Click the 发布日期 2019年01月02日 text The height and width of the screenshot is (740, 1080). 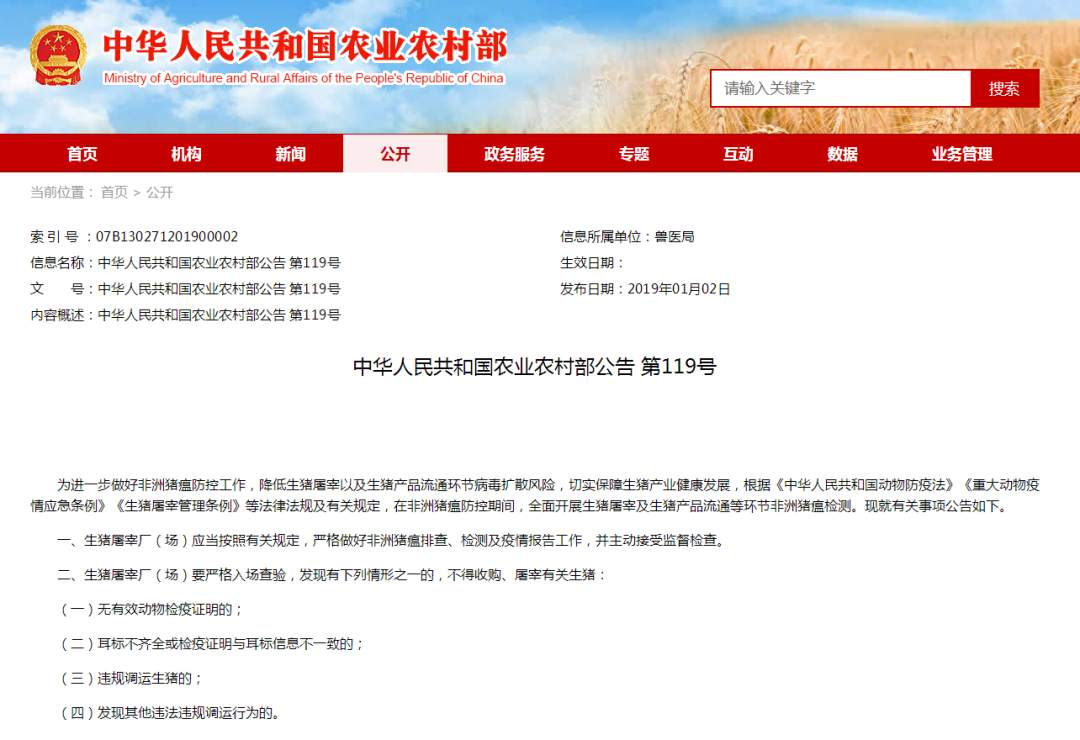tap(645, 289)
